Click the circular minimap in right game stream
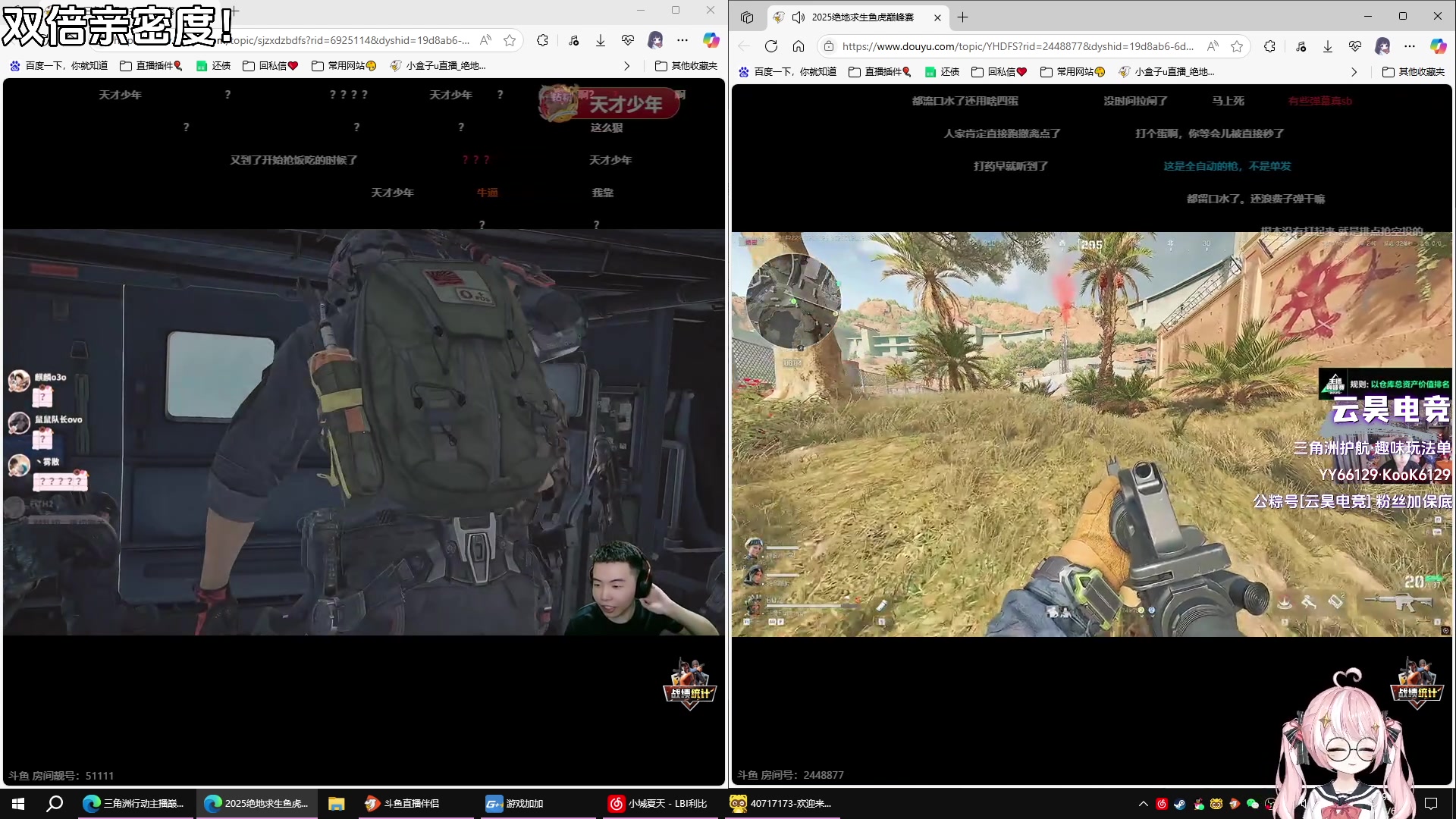1456x819 pixels. [793, 301]
